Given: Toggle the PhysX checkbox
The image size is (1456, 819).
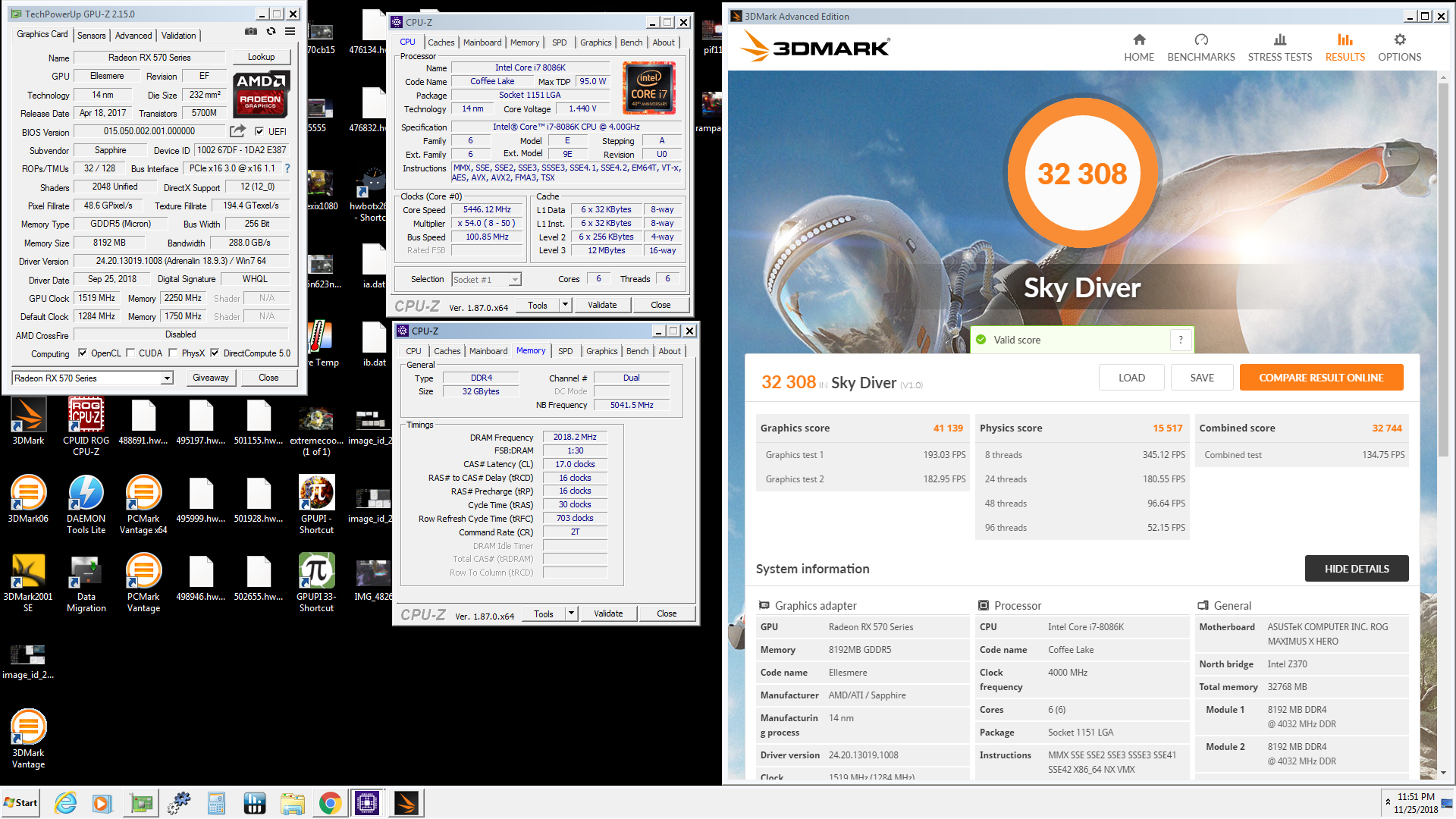Looking at the screenshot, I should (x=173, y=353).
